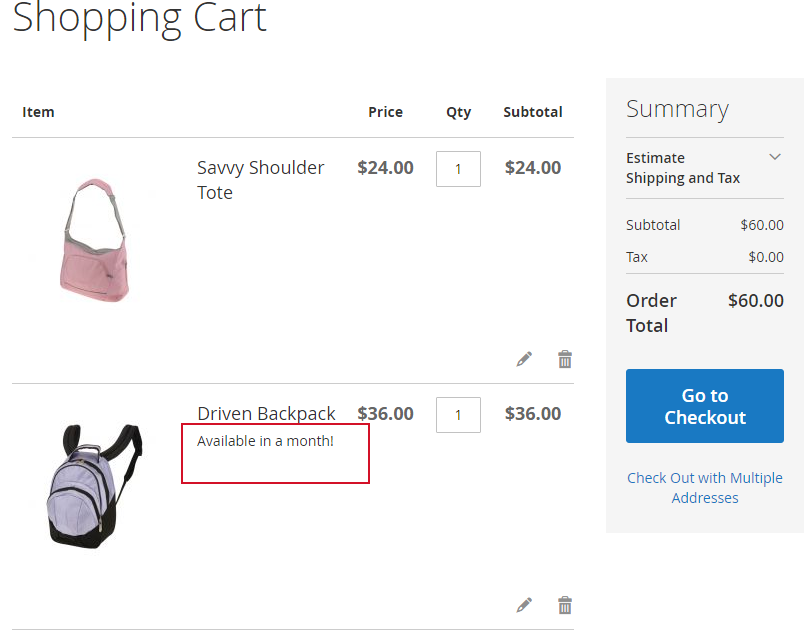Viewport: 809px width, 638px height.
Task: Open Check Out with Multiple Addresses link
Action: [705, 488]
